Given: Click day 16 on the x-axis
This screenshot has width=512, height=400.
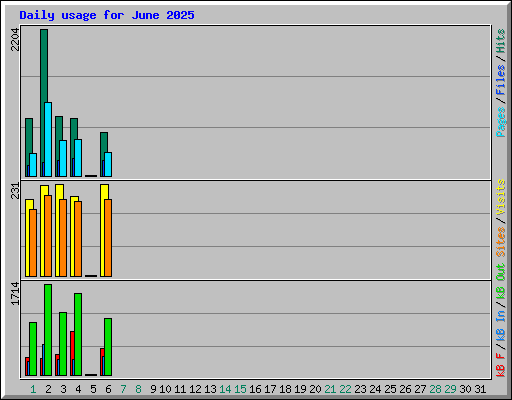Looking at the screenshot, I should [255, 389].
